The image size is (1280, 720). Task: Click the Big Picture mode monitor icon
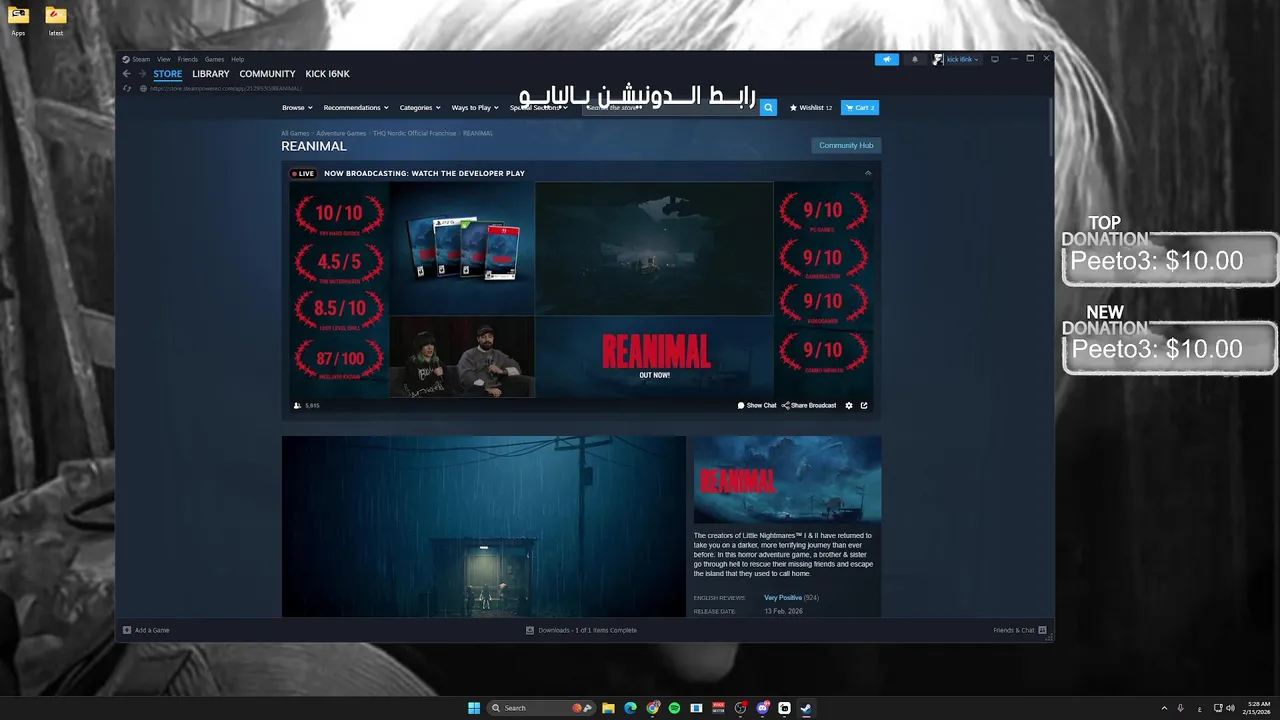994,59
